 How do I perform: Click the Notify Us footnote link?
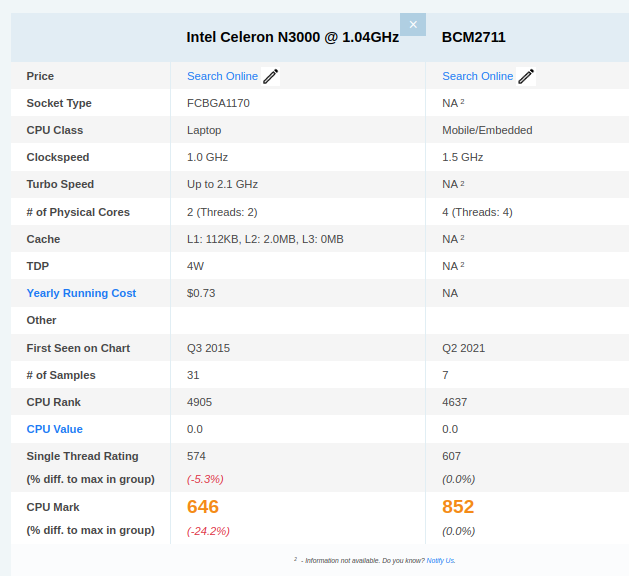pyautogui.click(x=440, y=560)
